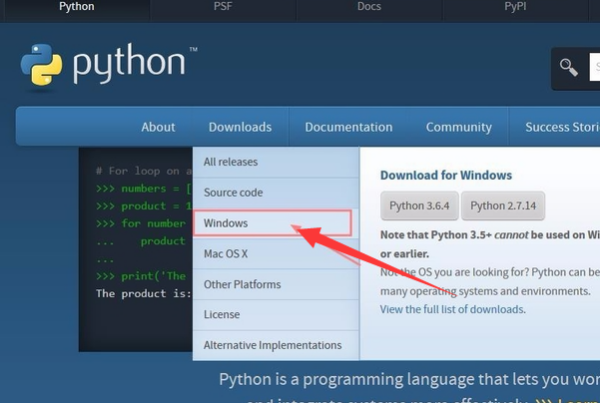The width and height of the screenshot is (600, 403).
Task: Click Windows in the Downloads dropdown
Action: (226, 223)
